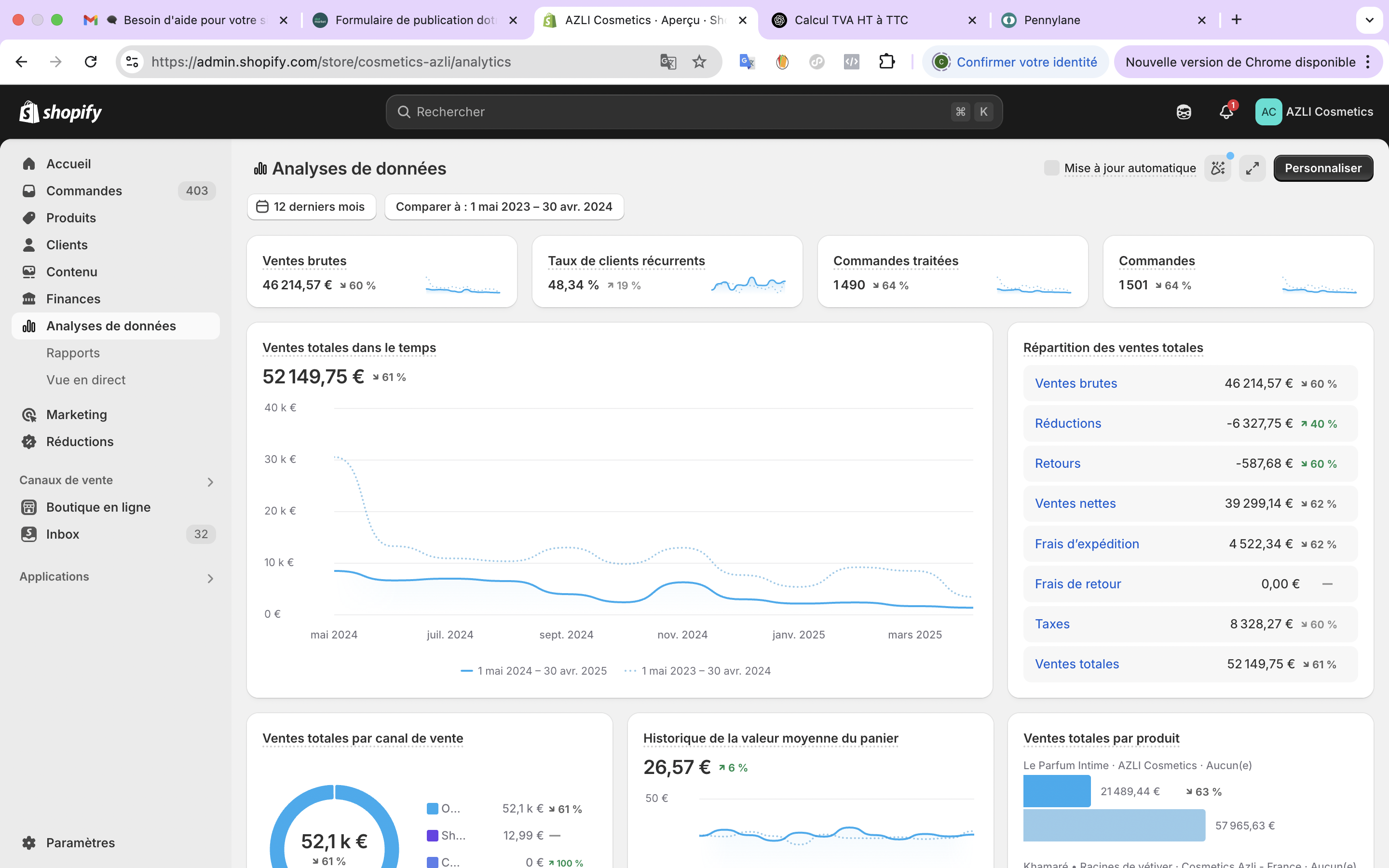This screenshot has height=868, width=1389.
Task: Click the Paramètres gear icon
Action: click(29, 843)
